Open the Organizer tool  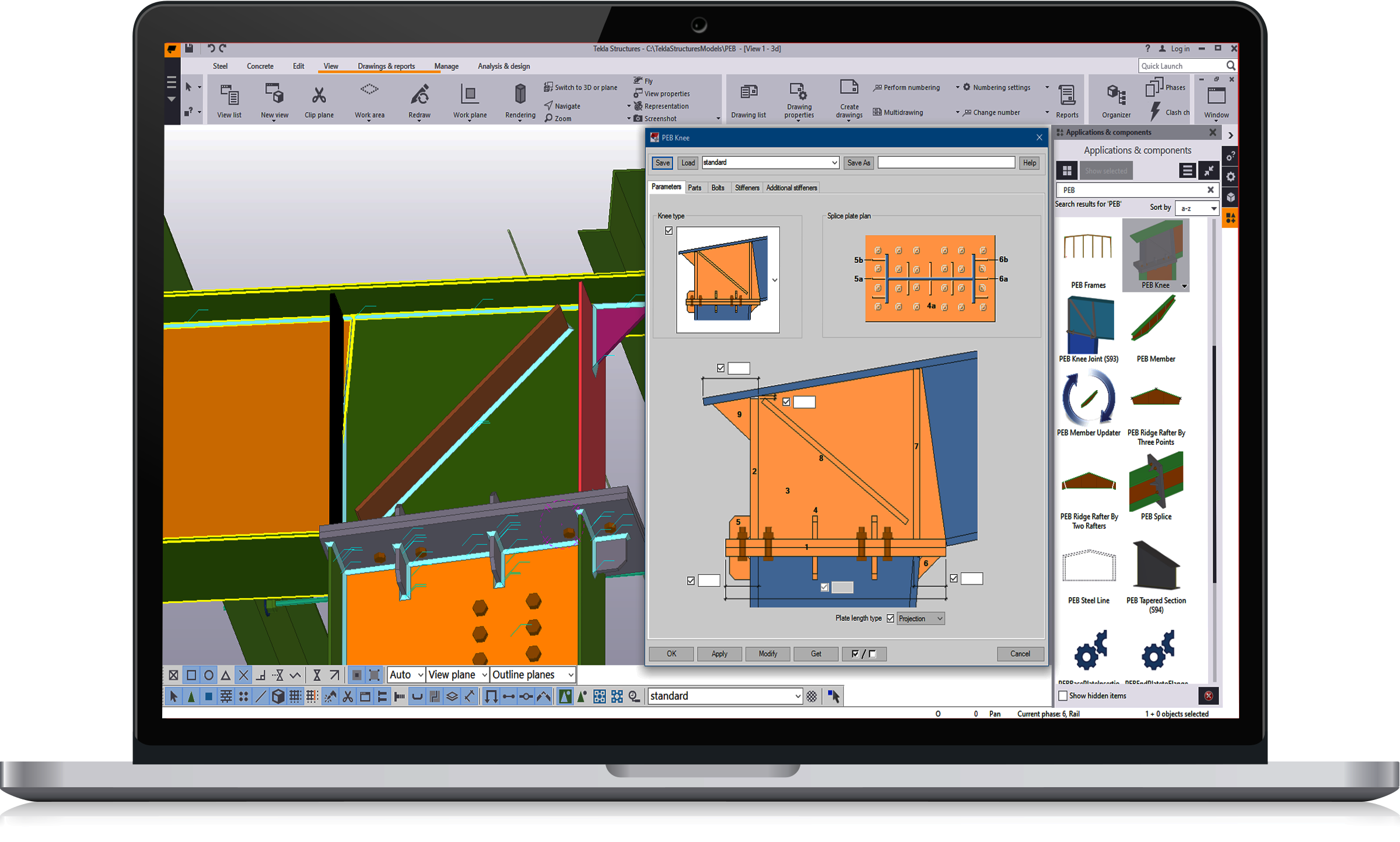click(1116, 96)
